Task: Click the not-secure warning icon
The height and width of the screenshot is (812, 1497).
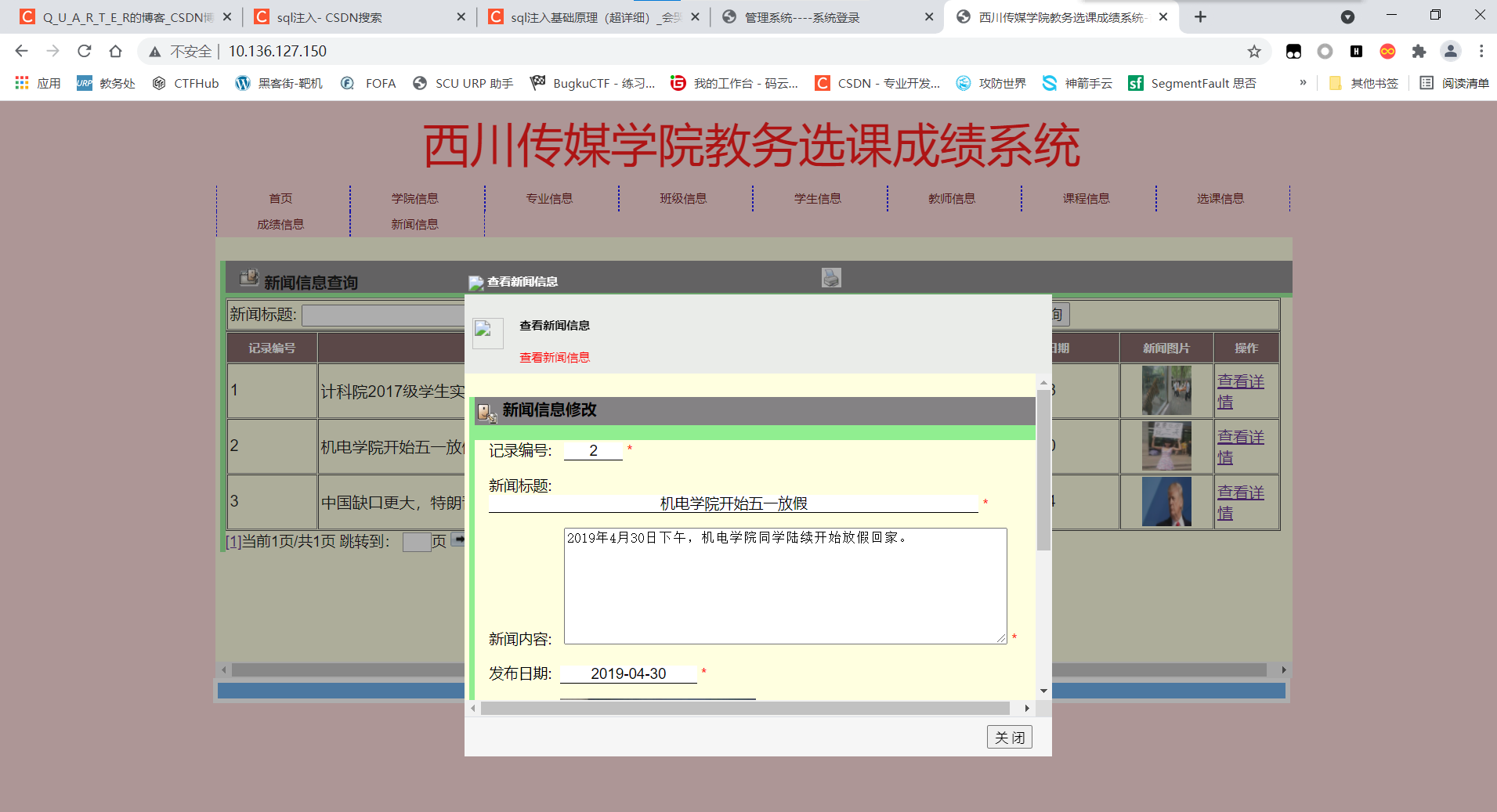Action: click(155, 52)
